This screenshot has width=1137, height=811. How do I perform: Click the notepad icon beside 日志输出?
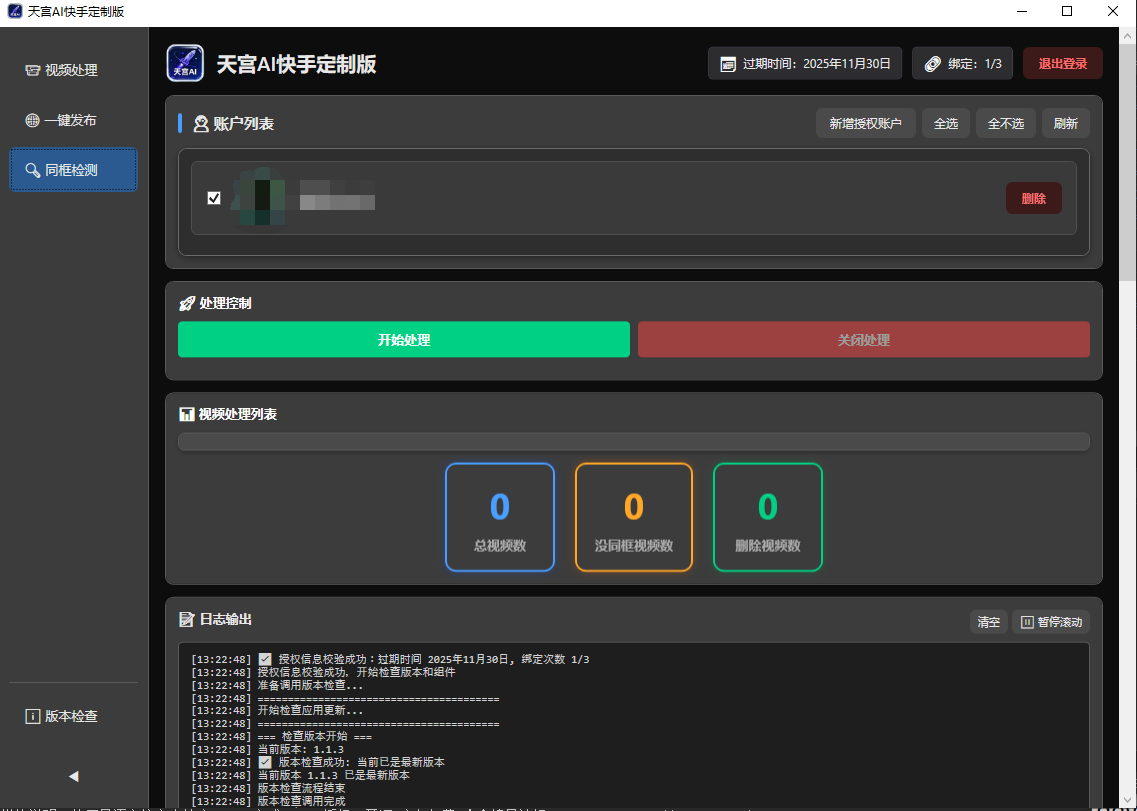click(x=186, y=620)
